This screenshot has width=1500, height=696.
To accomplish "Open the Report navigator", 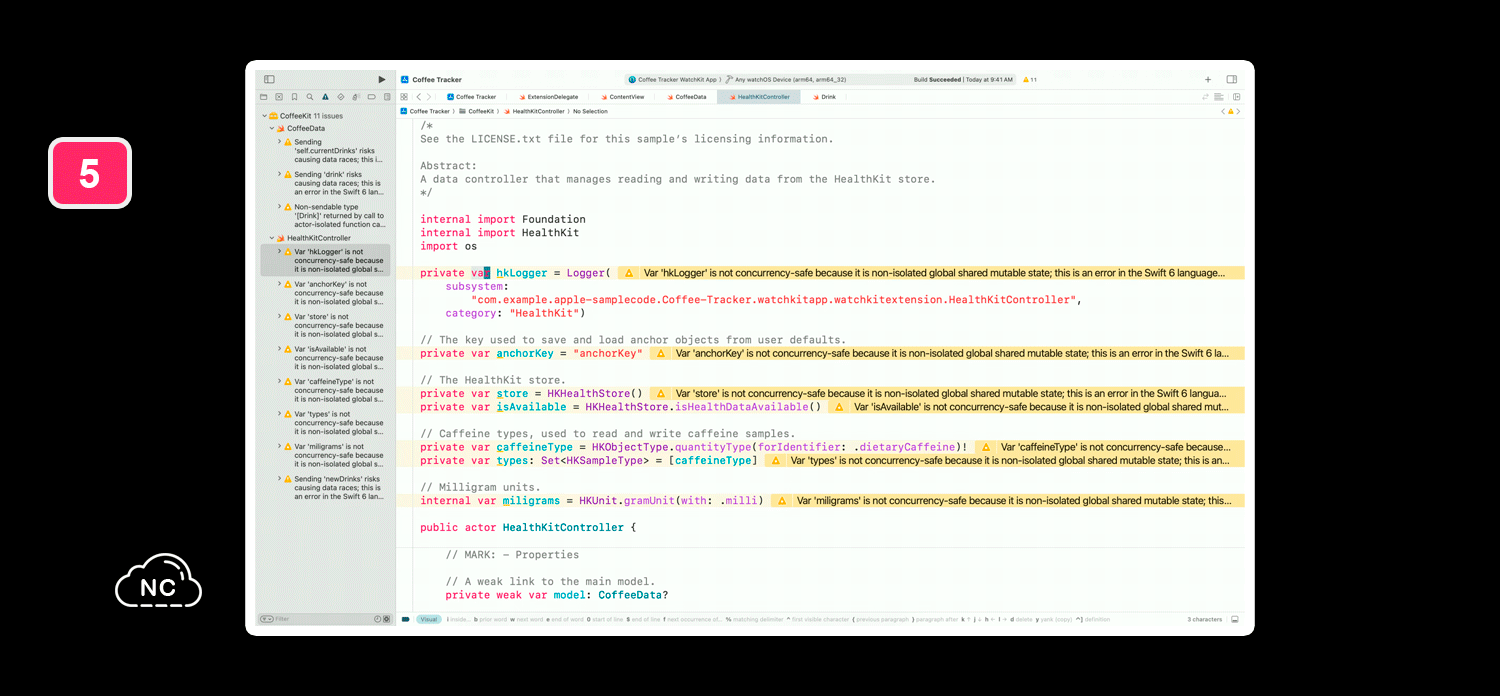I will pyautogui.click(x=387, y=97).
